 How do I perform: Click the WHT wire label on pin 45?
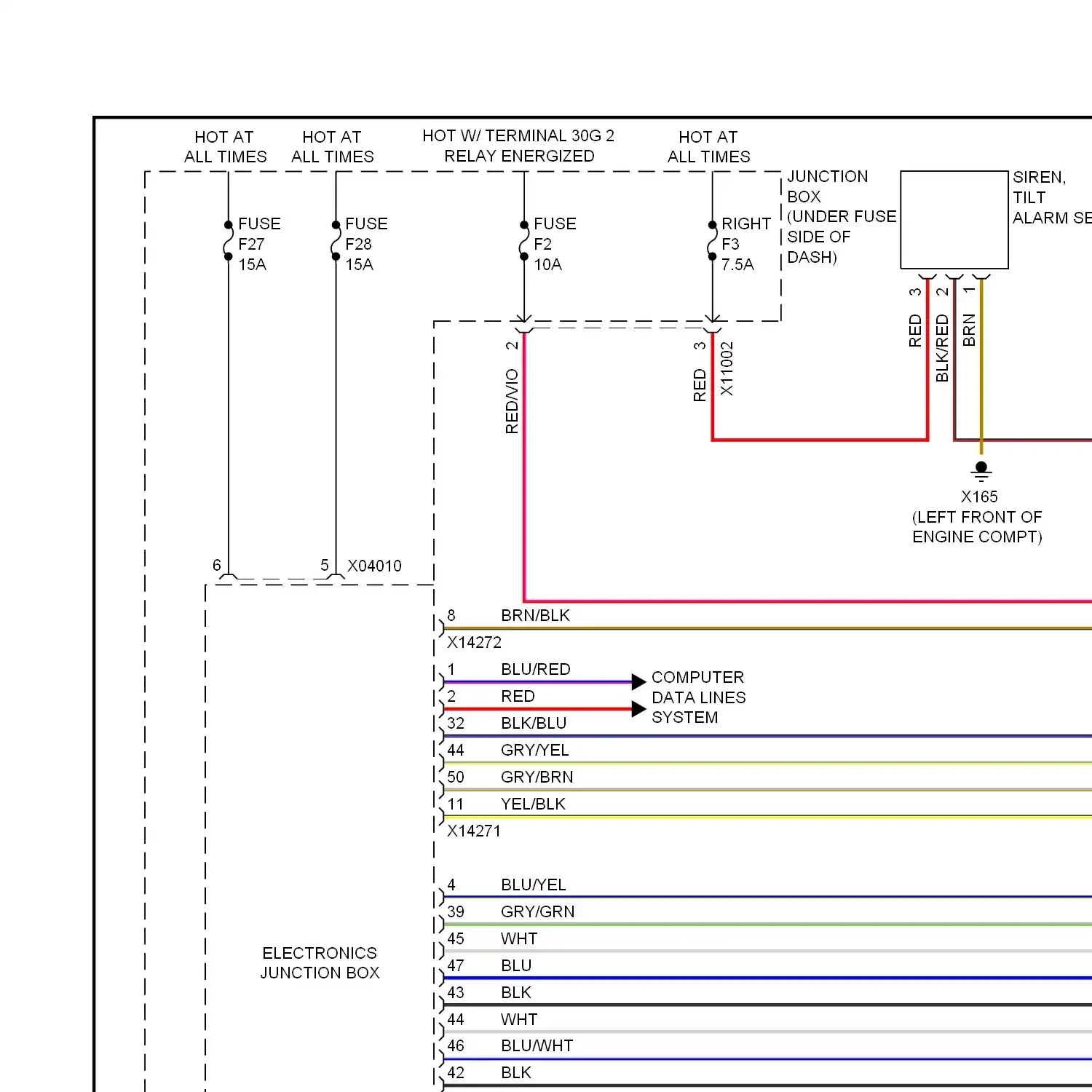point(519,938)
